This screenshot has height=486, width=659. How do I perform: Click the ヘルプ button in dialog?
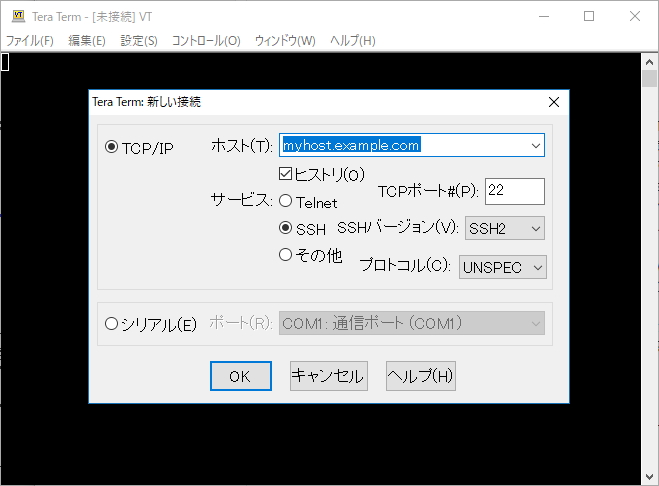(x=421, y=376)
